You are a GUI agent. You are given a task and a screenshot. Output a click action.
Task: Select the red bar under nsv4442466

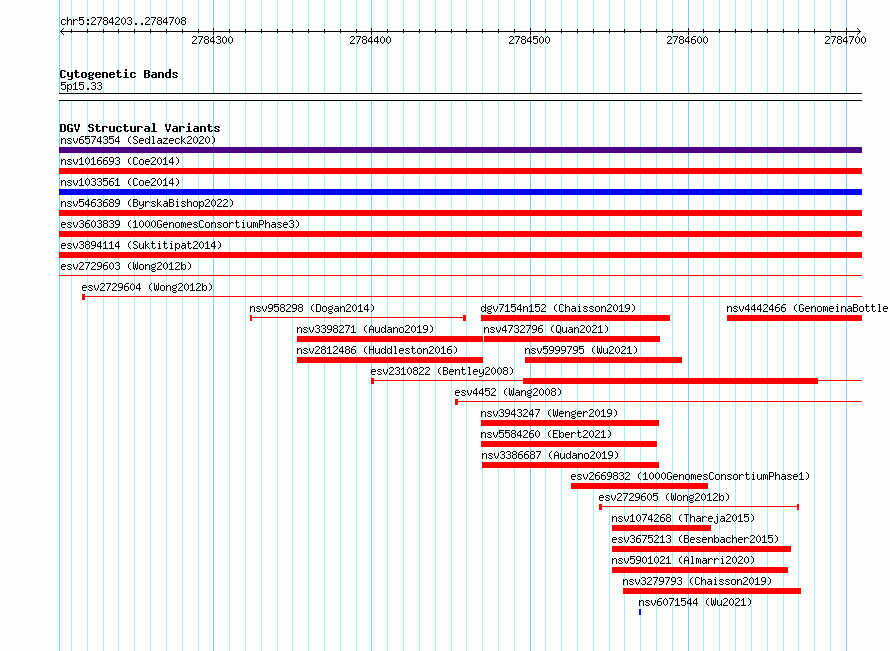[x=795, y=318]
